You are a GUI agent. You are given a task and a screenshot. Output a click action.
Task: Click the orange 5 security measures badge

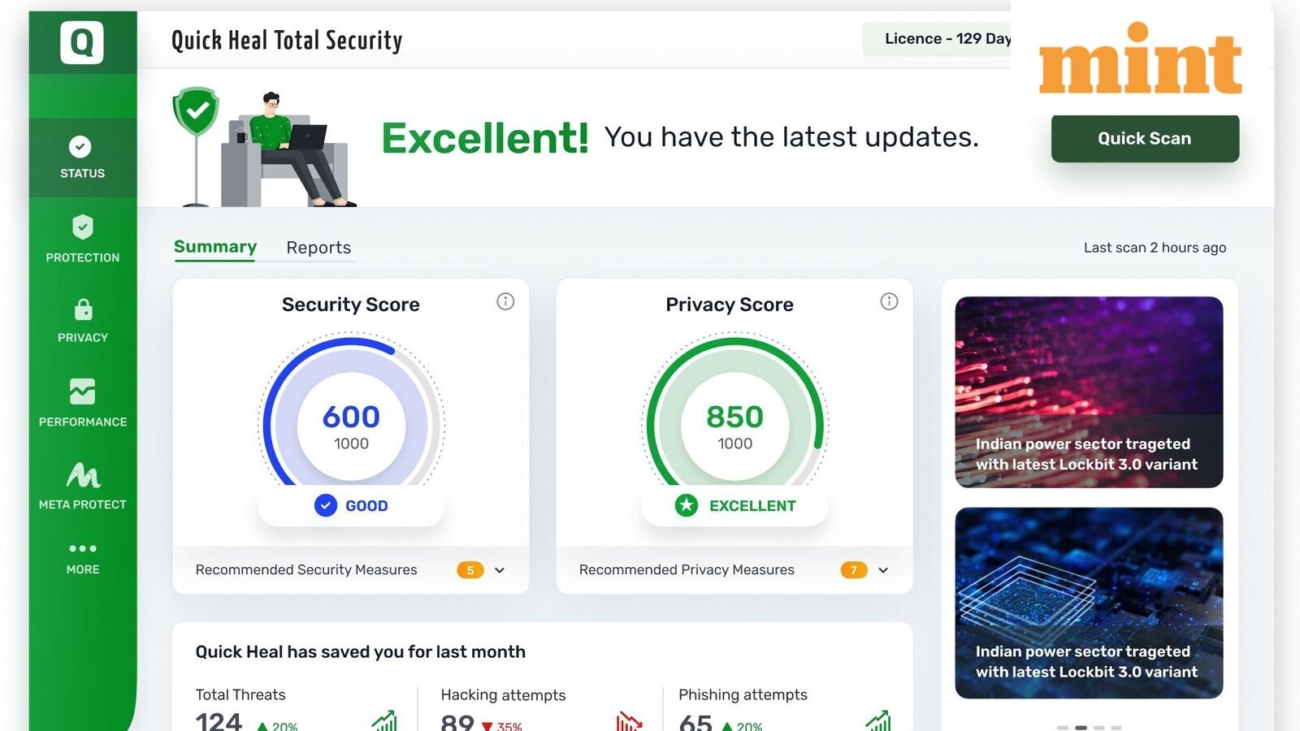click(470, 570)
